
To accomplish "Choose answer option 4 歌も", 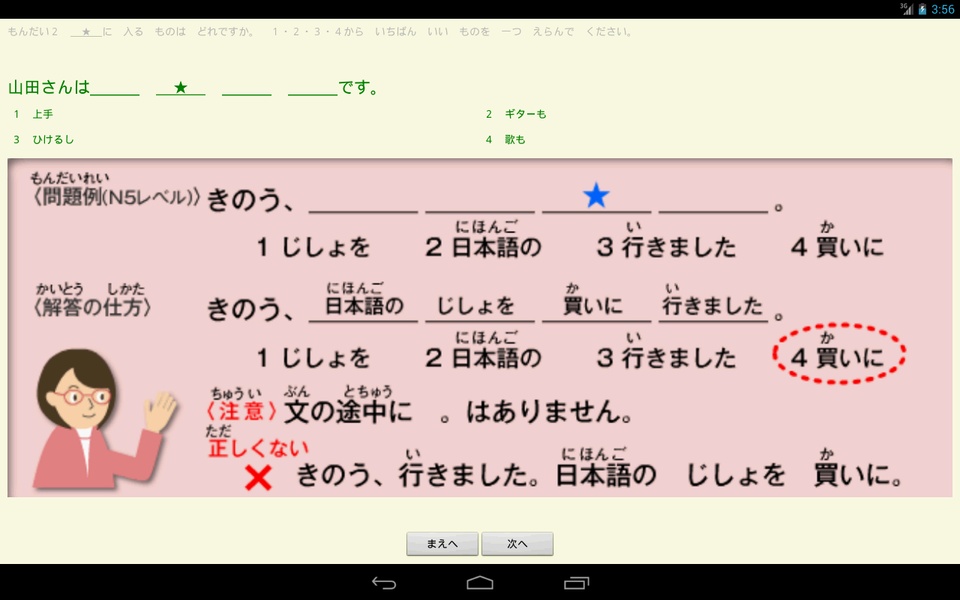I will pyautogui.click(x=505, y=140).
